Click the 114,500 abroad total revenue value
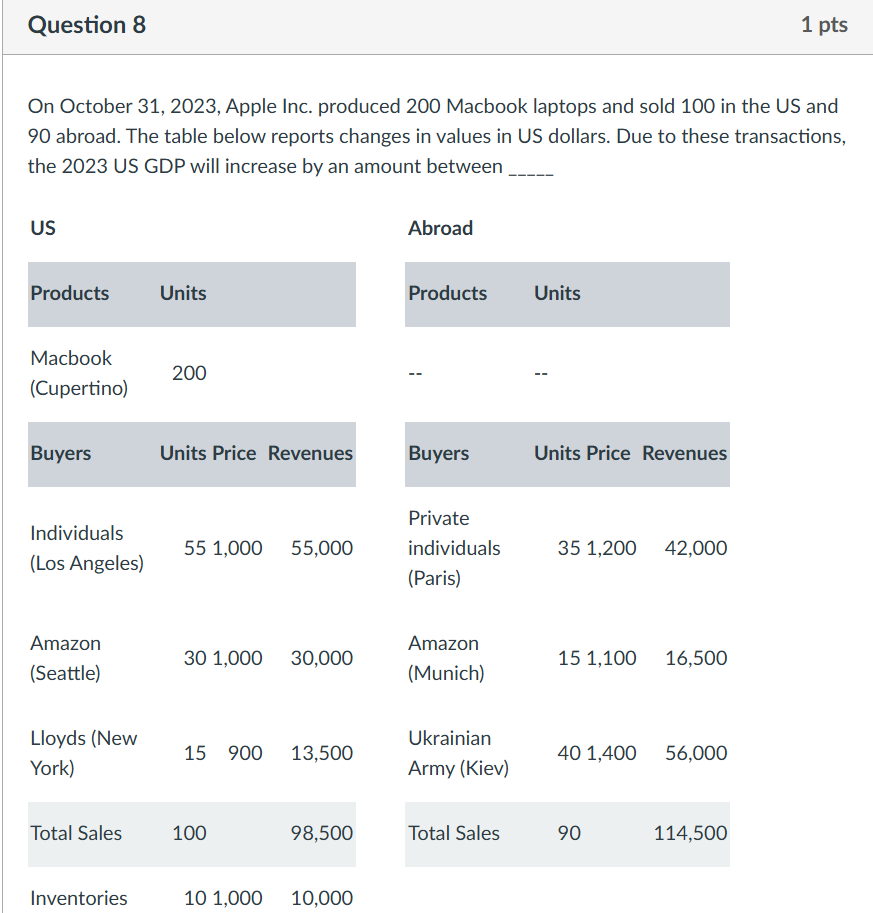This screenshot has width=873, height=913. pyautogui.click(x=690, y=833)
